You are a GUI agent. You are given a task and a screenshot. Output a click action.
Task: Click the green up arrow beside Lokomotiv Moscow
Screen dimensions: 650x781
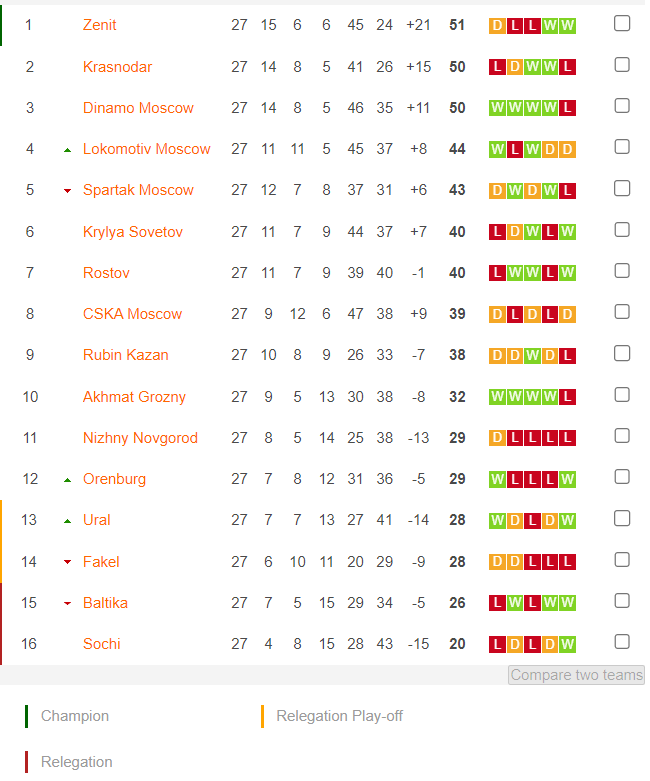click(x=68, y=150)
